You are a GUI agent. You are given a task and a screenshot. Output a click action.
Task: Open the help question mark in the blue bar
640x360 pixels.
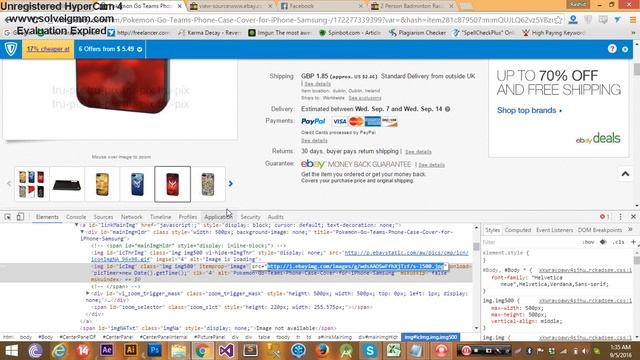[x=612, y=49]
